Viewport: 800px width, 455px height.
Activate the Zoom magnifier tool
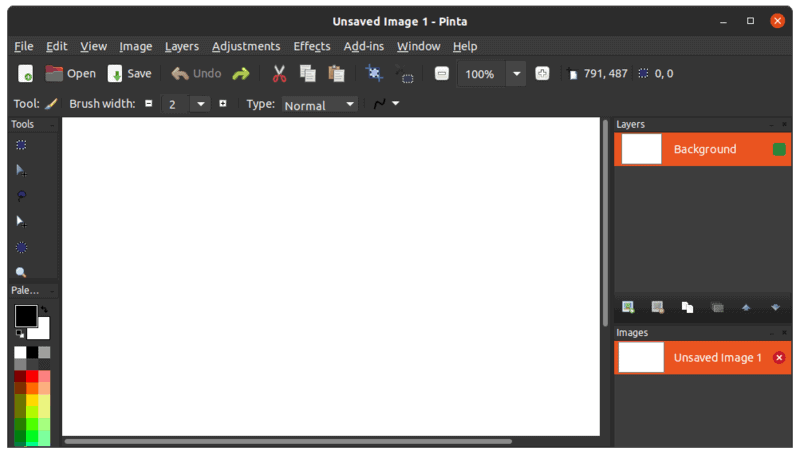(x=21, y=272)
